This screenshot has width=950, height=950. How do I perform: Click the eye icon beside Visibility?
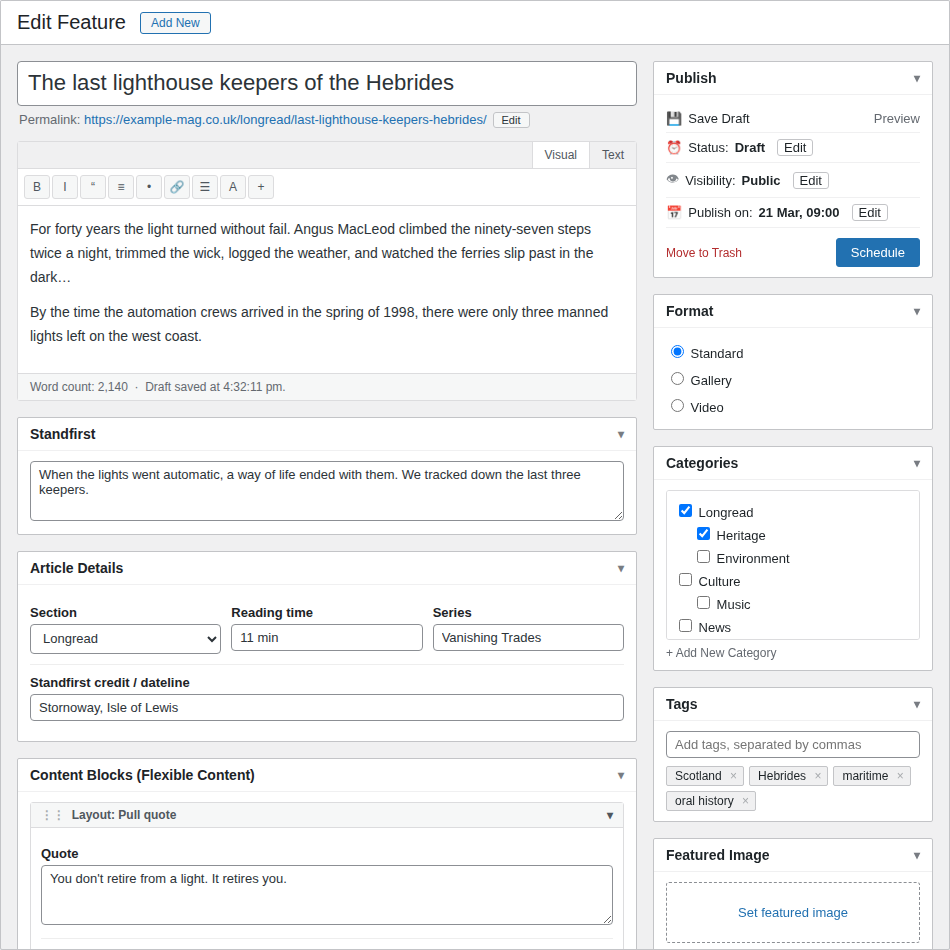pyautogui.click(x=673, y=179)
